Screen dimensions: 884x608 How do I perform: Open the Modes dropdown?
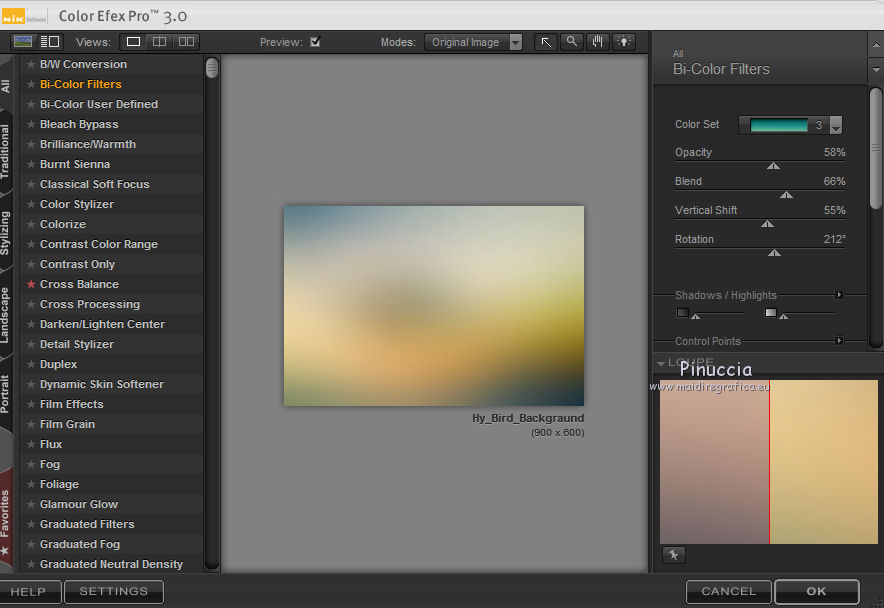(x=474, y=42)
